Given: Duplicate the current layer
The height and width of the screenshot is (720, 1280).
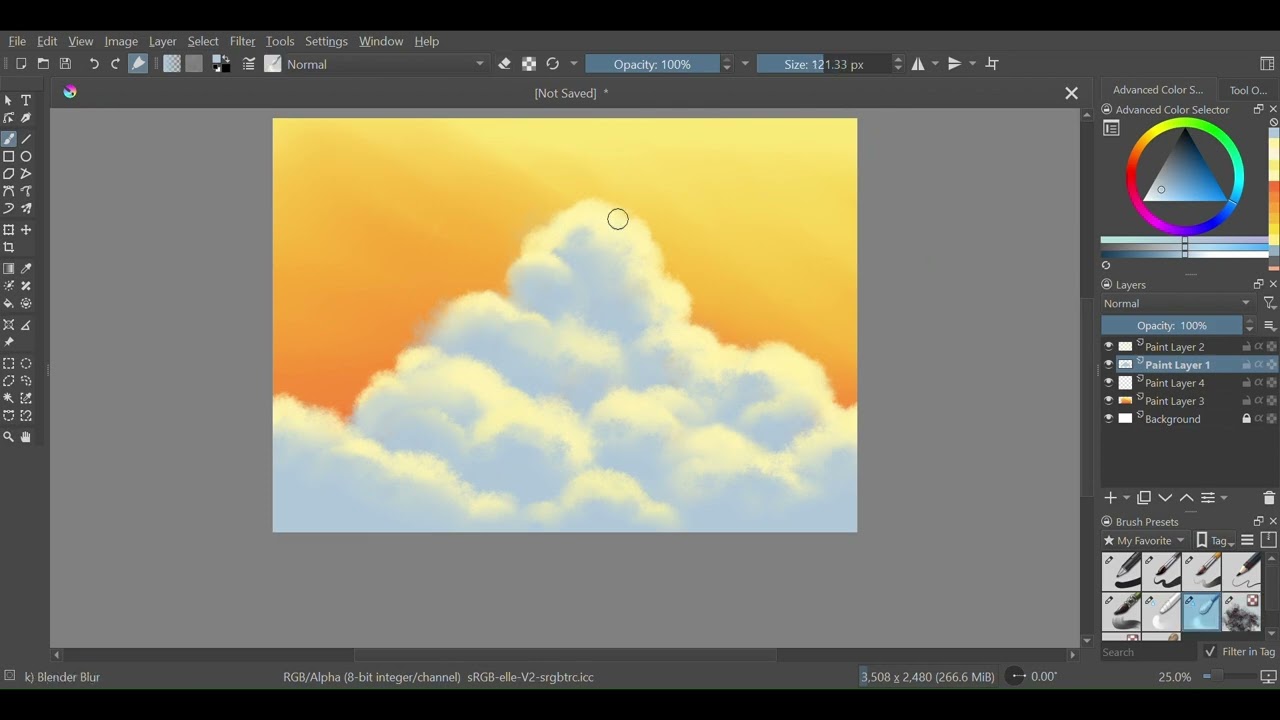Looking at the screenshot, I should 1144,498.
